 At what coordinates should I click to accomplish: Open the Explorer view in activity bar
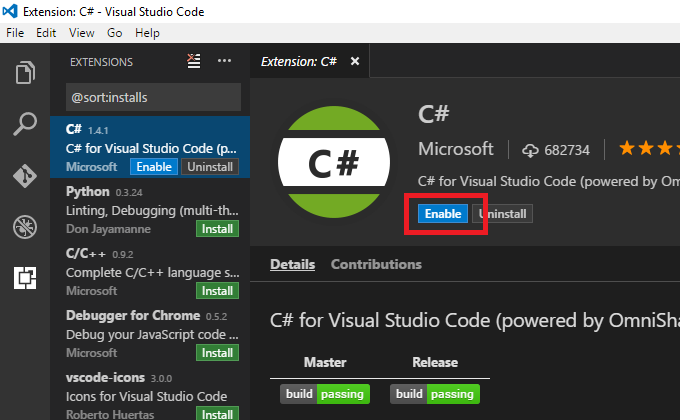[25, 72]
